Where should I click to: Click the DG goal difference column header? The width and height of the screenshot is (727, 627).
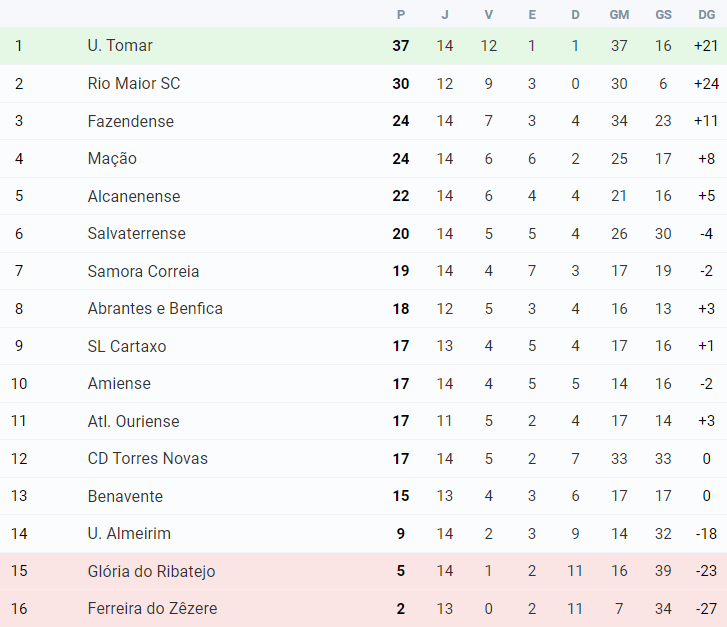[706, 14]
